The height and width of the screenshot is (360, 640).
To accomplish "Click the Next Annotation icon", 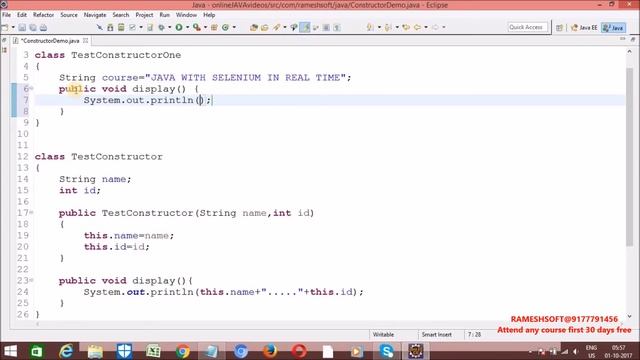I will tap(370, 27).
